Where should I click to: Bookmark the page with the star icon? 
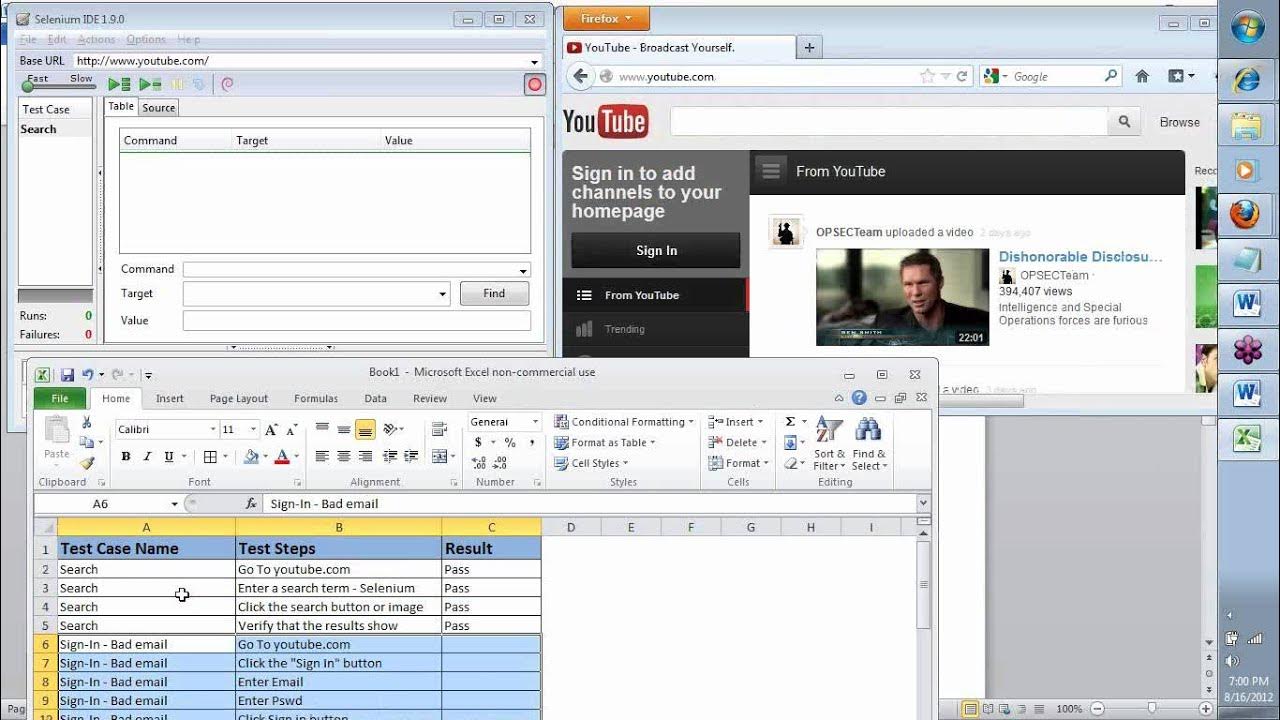pyautogui.click(x=927, y=76)
